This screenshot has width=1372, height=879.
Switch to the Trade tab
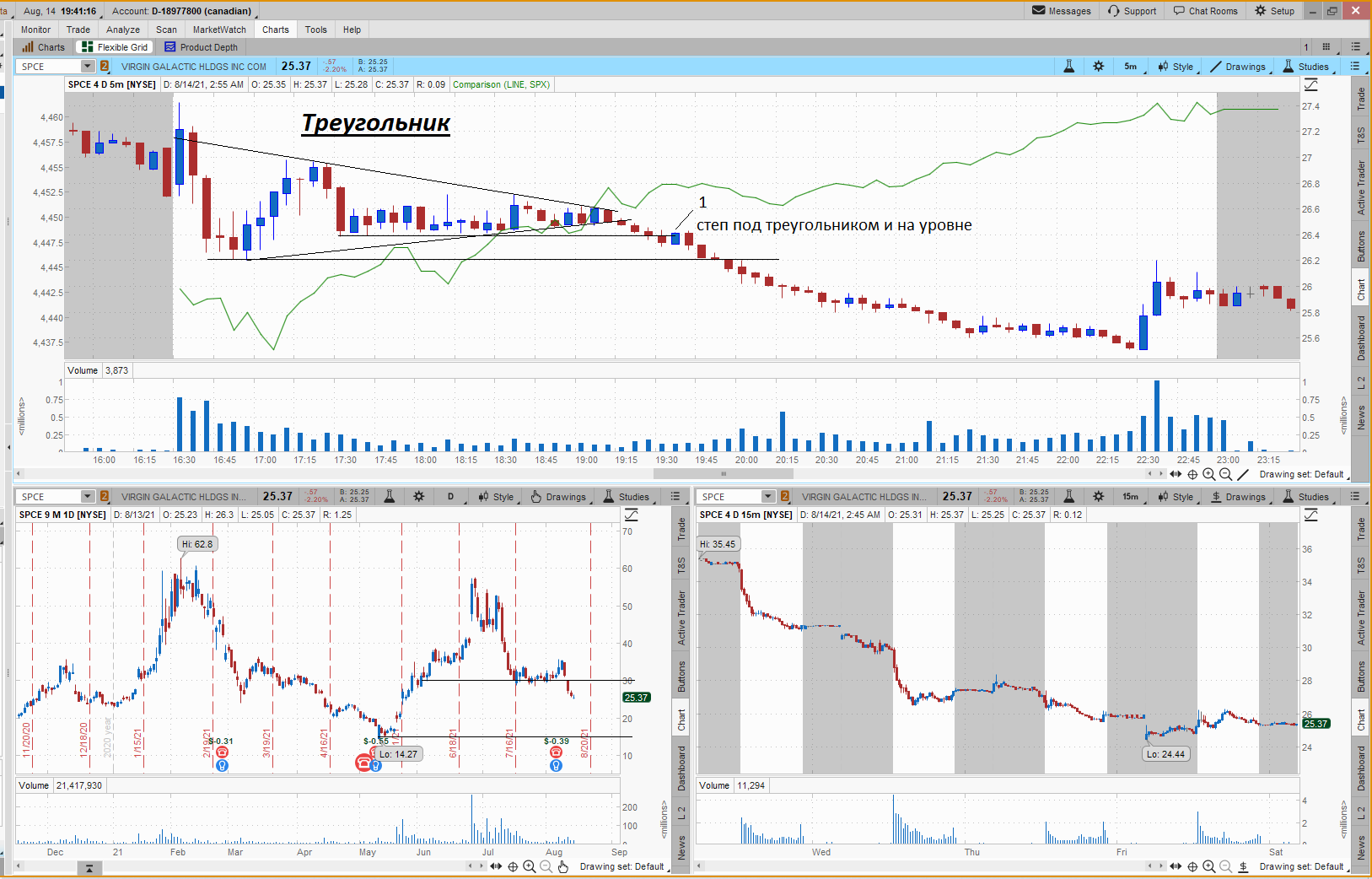(78, 30)
